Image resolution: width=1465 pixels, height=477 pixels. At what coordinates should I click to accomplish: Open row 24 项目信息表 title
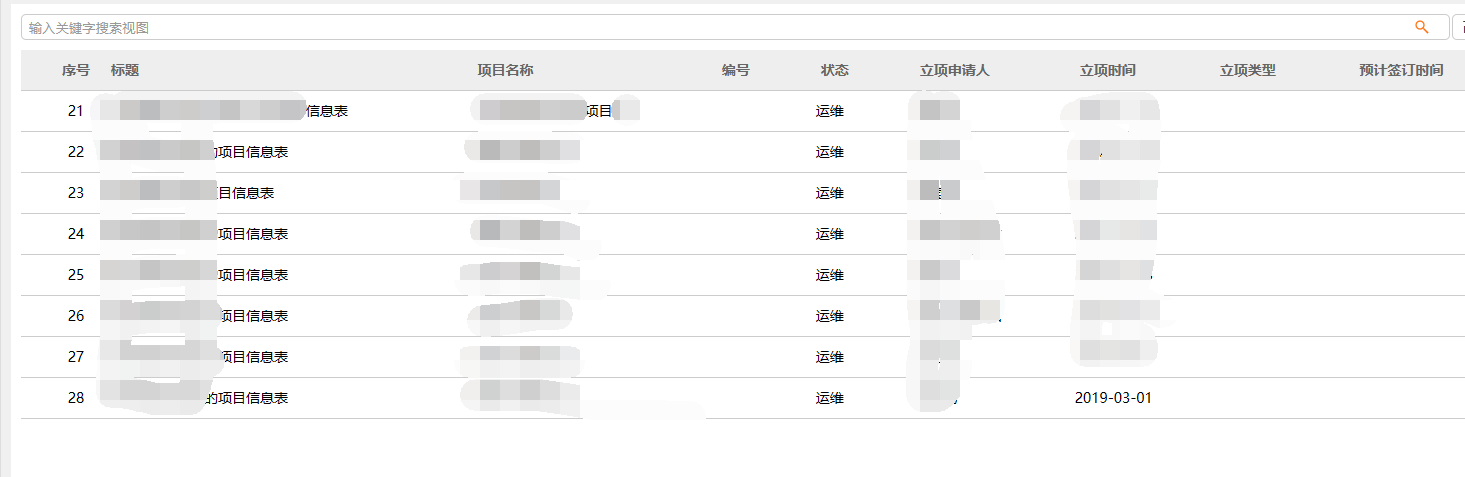[x=253, y=235]
